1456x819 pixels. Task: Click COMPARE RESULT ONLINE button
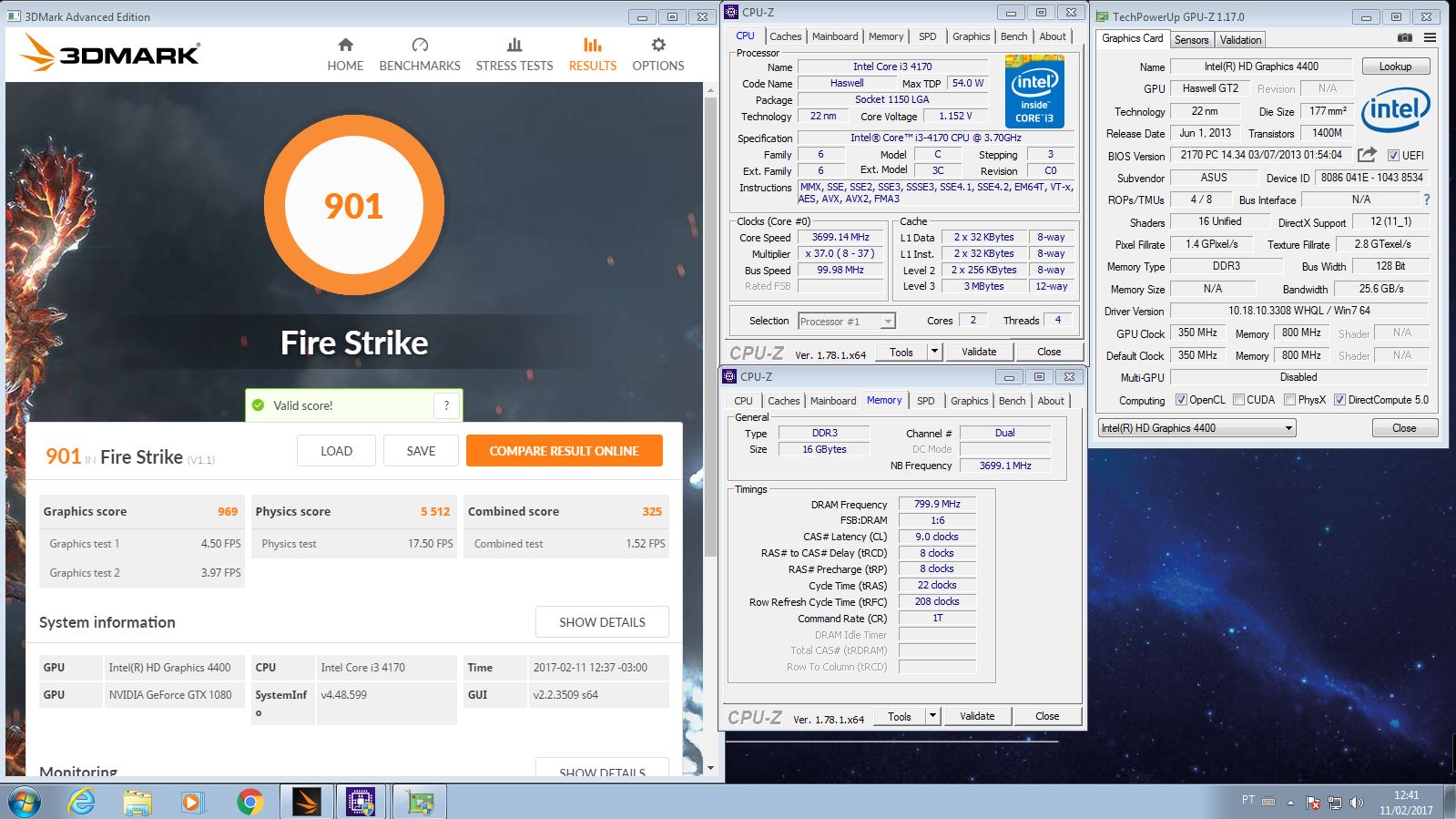(564, 451)
